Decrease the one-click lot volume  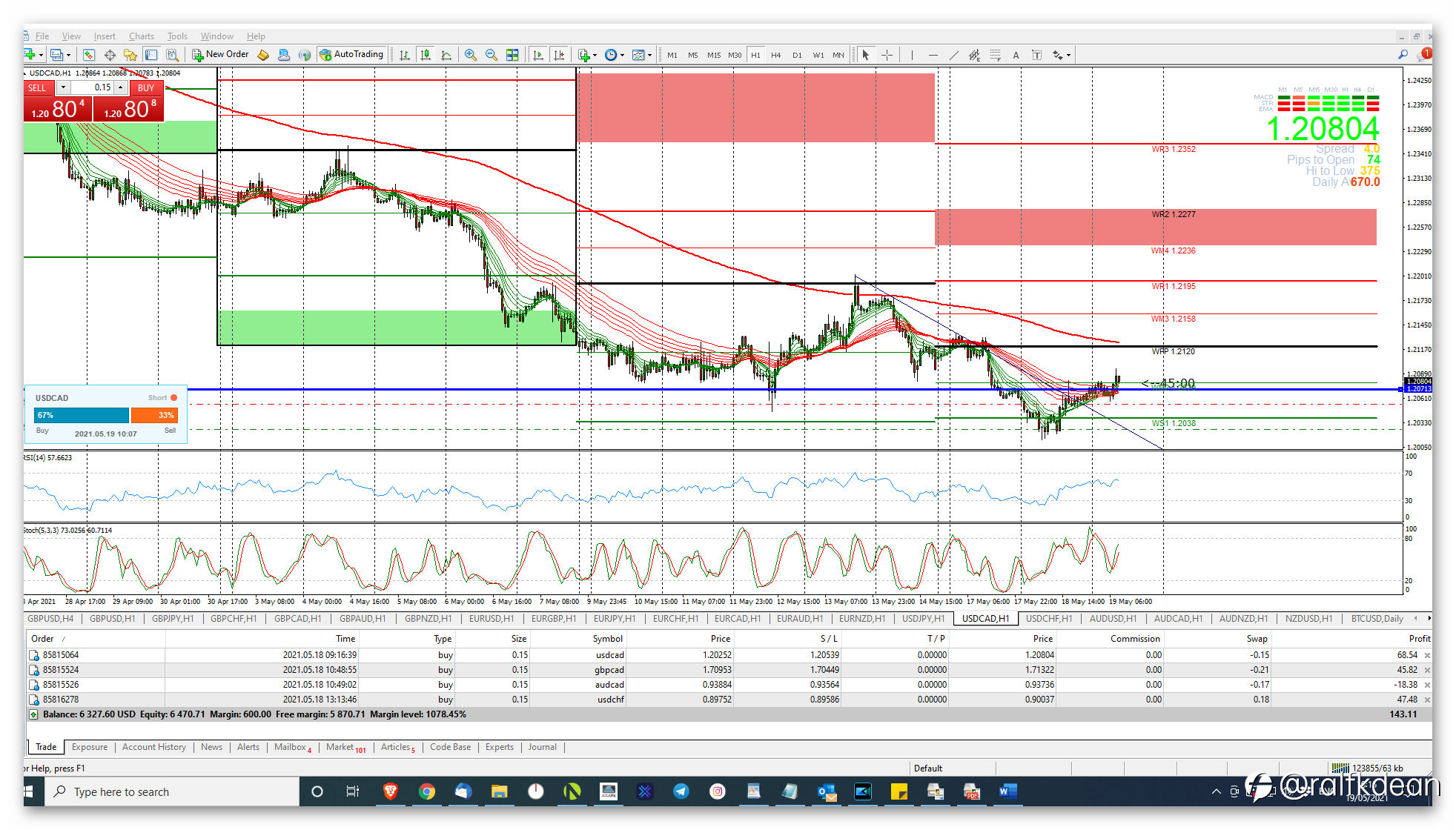click(x=63, y=87)
